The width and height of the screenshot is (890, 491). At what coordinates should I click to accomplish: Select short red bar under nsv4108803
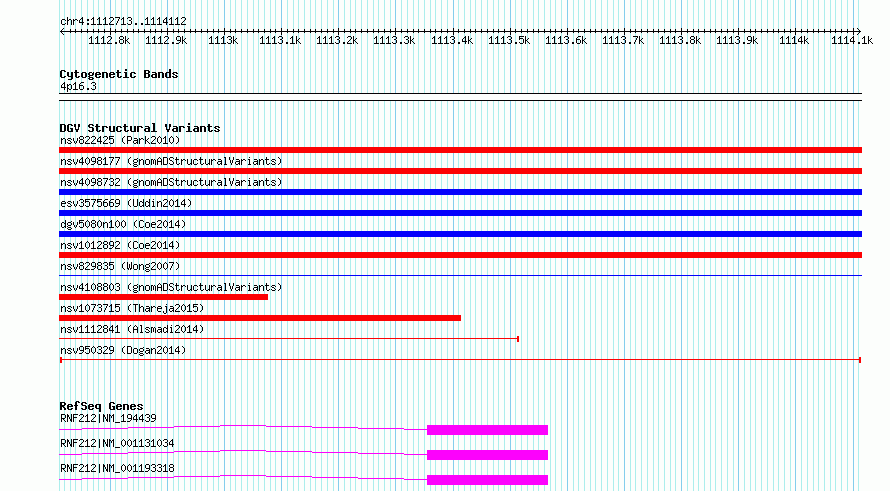coord(163,297)
